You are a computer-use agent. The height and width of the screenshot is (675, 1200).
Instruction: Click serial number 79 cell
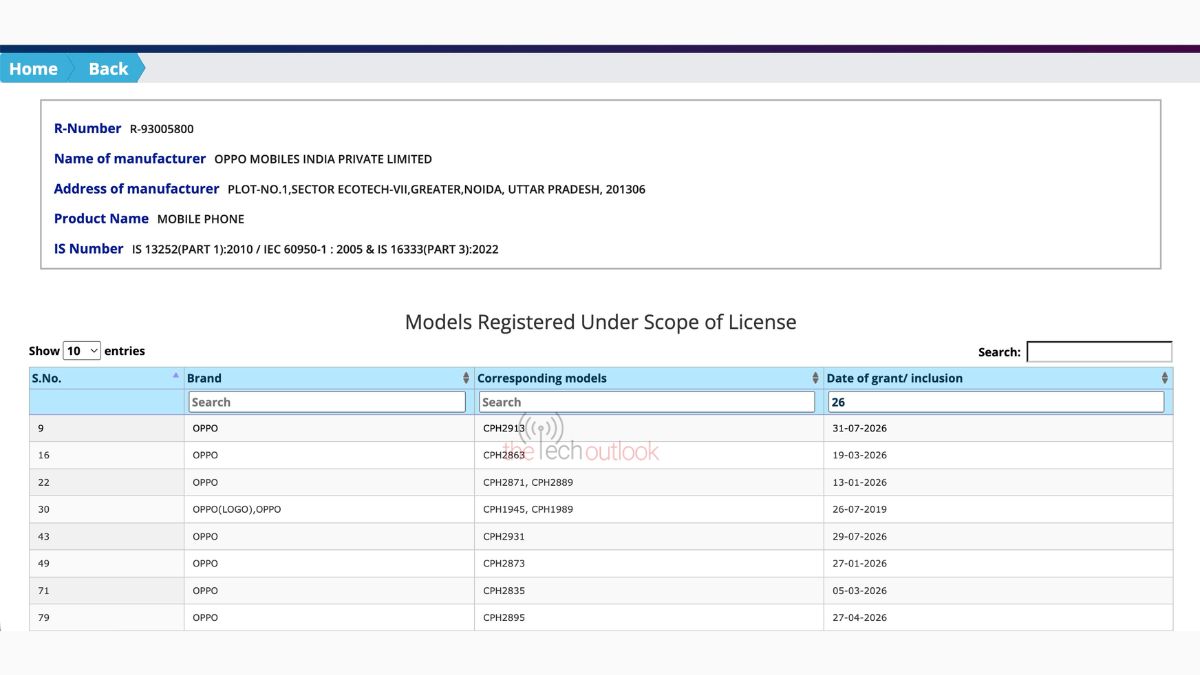106,617
